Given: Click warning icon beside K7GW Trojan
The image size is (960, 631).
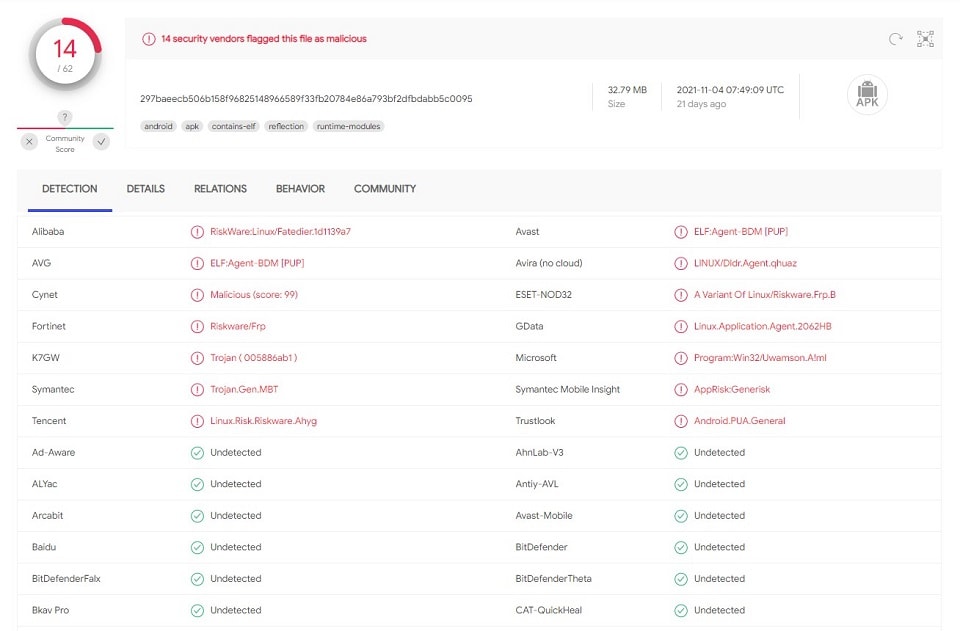Looking at the screenshot, I should click(x=197, y=358).
